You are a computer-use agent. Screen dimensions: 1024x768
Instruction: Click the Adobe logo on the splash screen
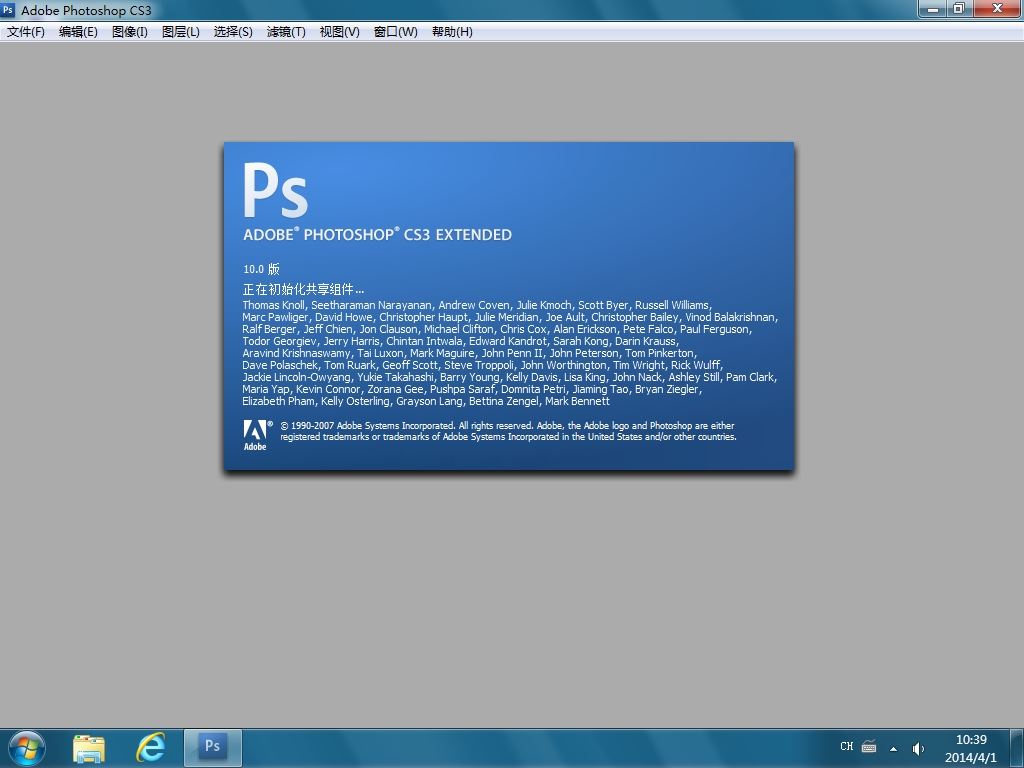[256, 436]
